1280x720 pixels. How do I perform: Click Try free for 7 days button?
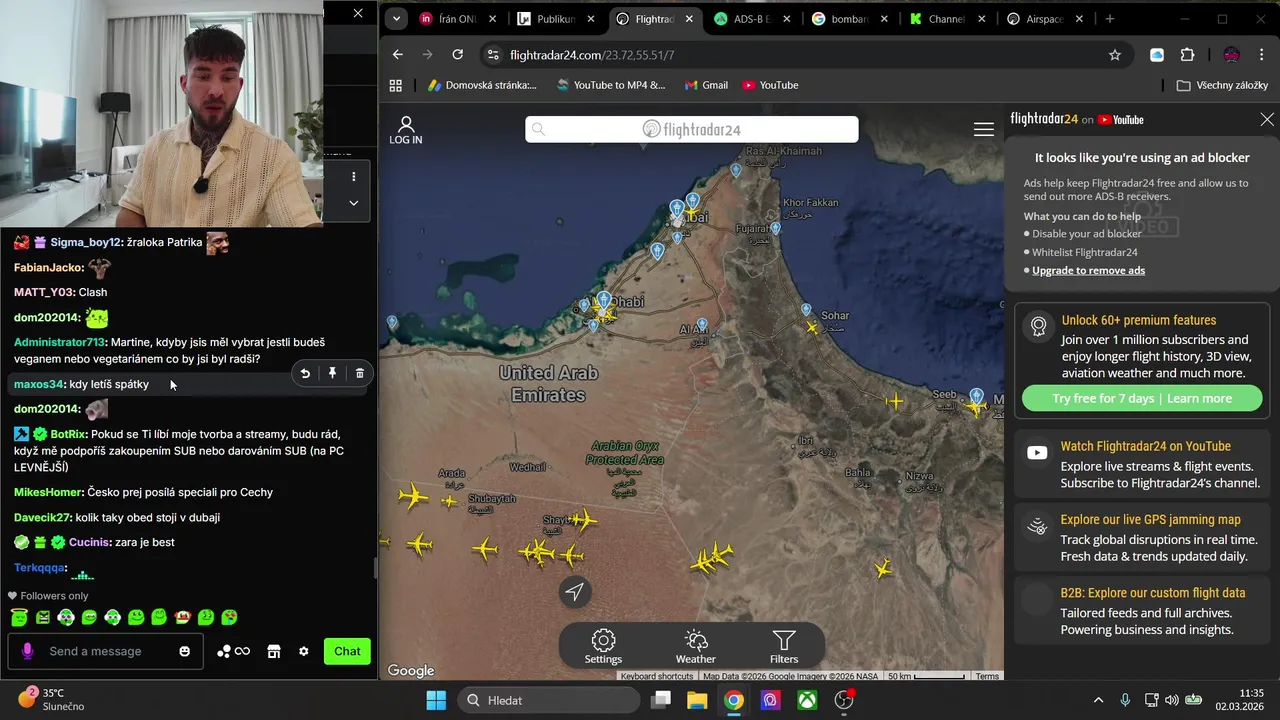(x=1142, y=398)
